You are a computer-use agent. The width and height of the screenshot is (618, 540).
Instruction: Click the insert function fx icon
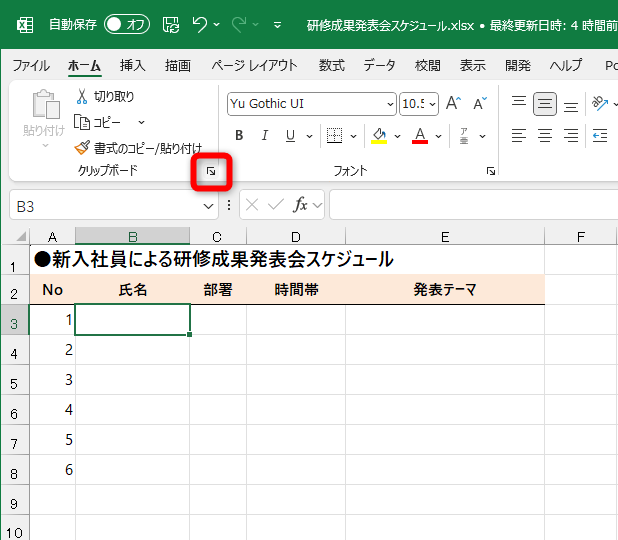(x=300, y=205)
